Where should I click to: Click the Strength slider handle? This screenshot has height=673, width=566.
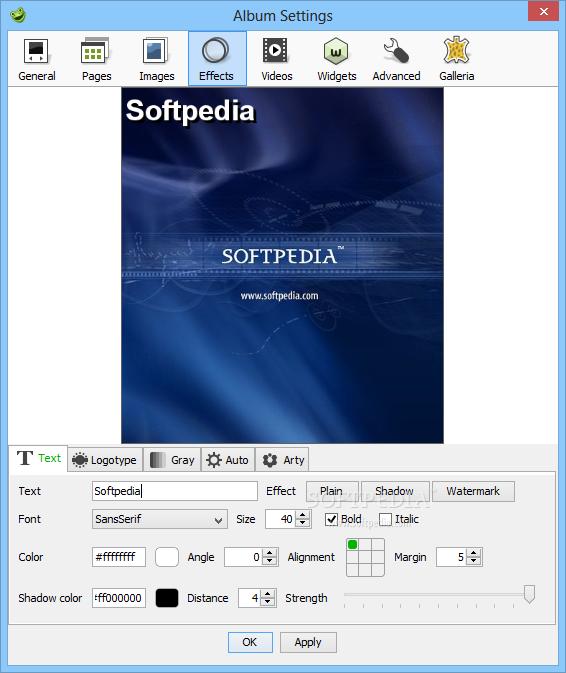pos(530,594)
